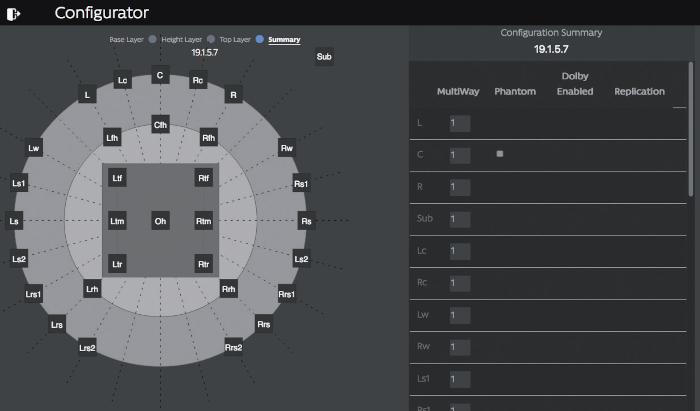
Task: Select the Base Layer radio button
Action: pyautogui.click(x=152, y=40)
